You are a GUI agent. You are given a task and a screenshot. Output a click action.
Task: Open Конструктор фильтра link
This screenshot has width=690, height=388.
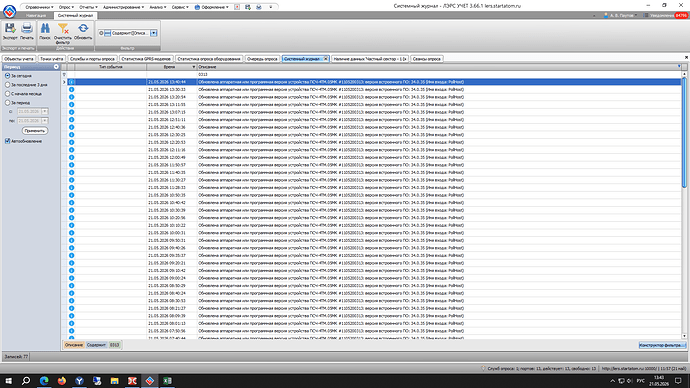pyautogui.click(x=662, y=345)
